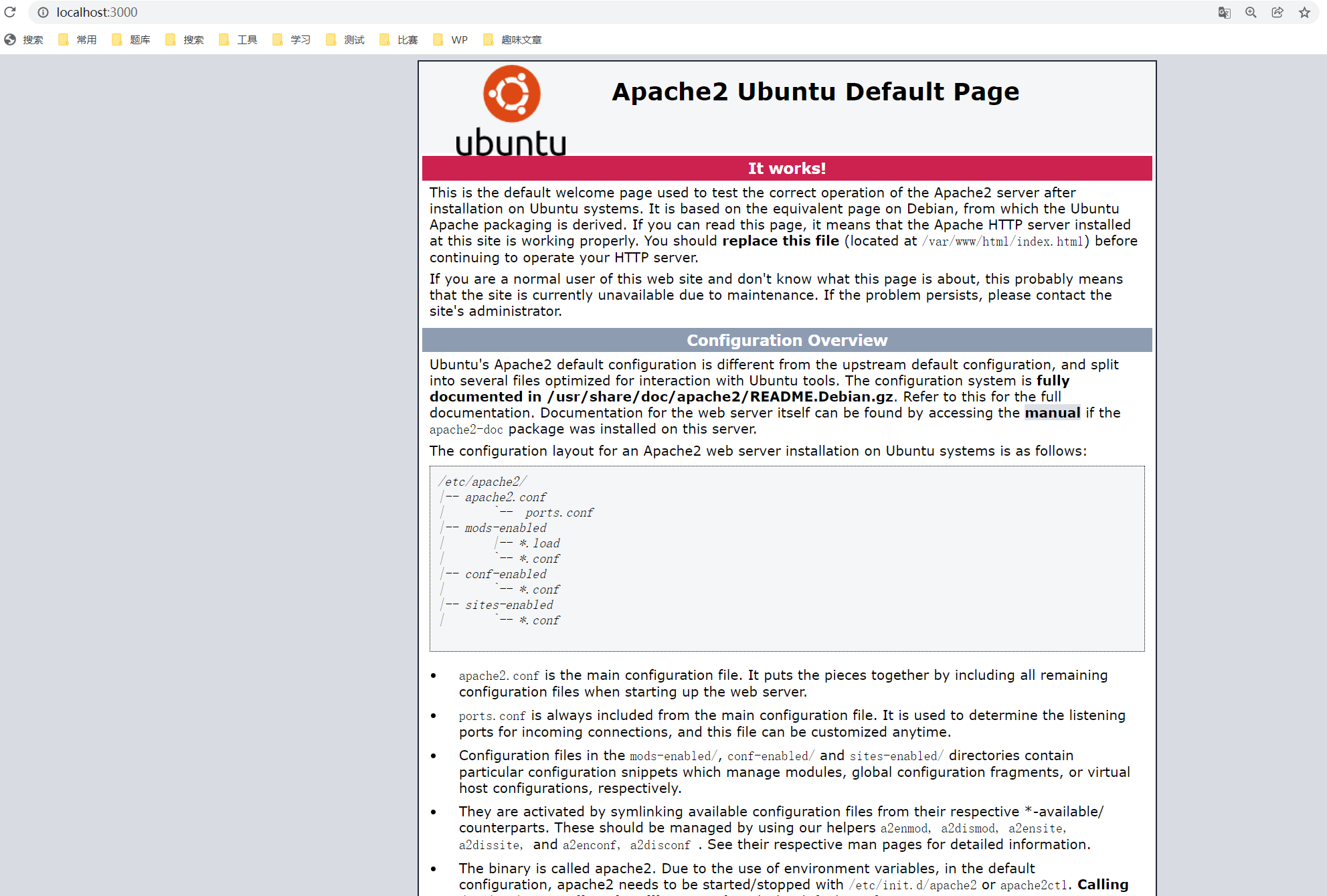Open the WP bookmark folder

pyautogui.click(x=450, y=39)
